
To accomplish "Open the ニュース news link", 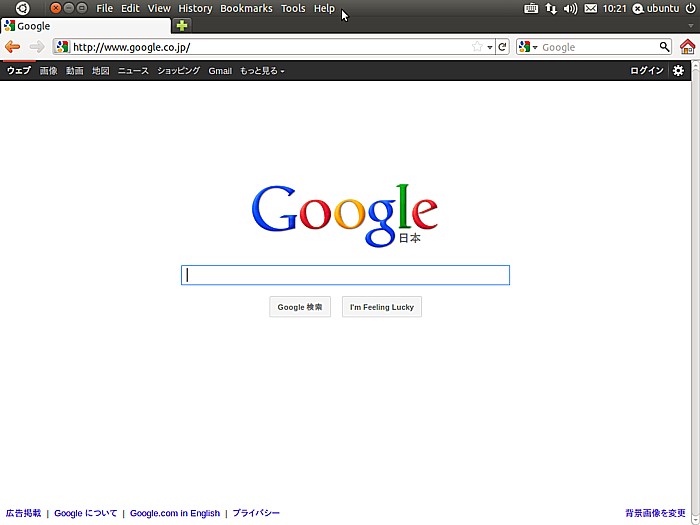I will pyautogui.click(x=133, y=71).
